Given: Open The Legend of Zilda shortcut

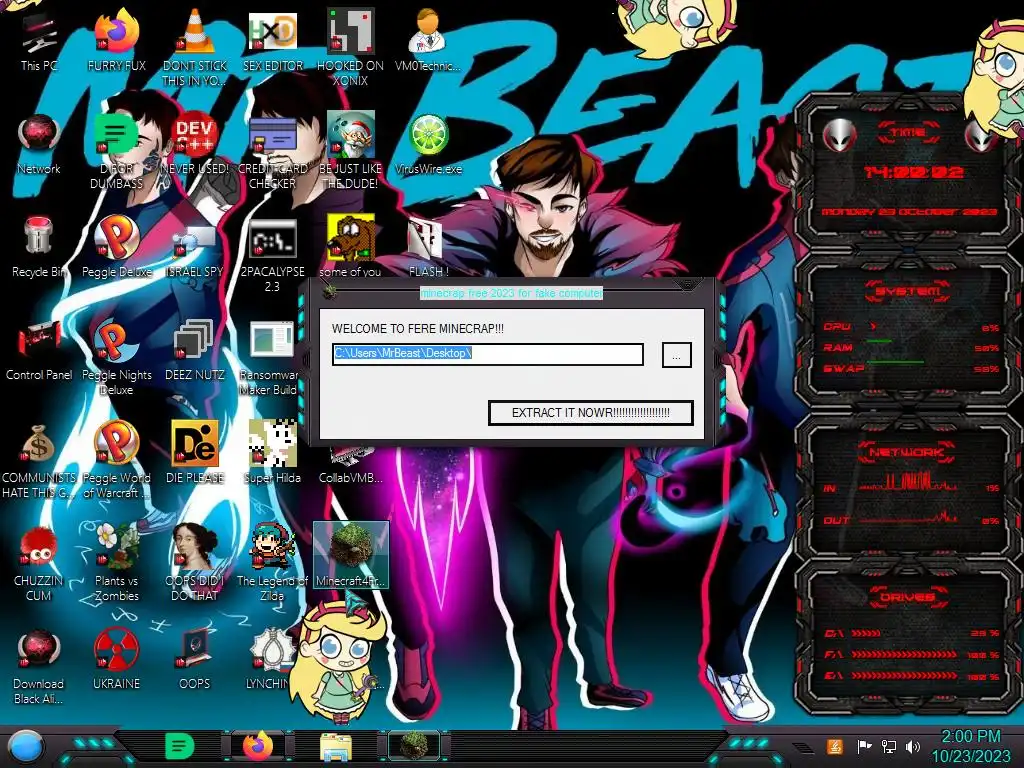Looking at the screenshot, I should pyautogui.click(x=272, y=562).
